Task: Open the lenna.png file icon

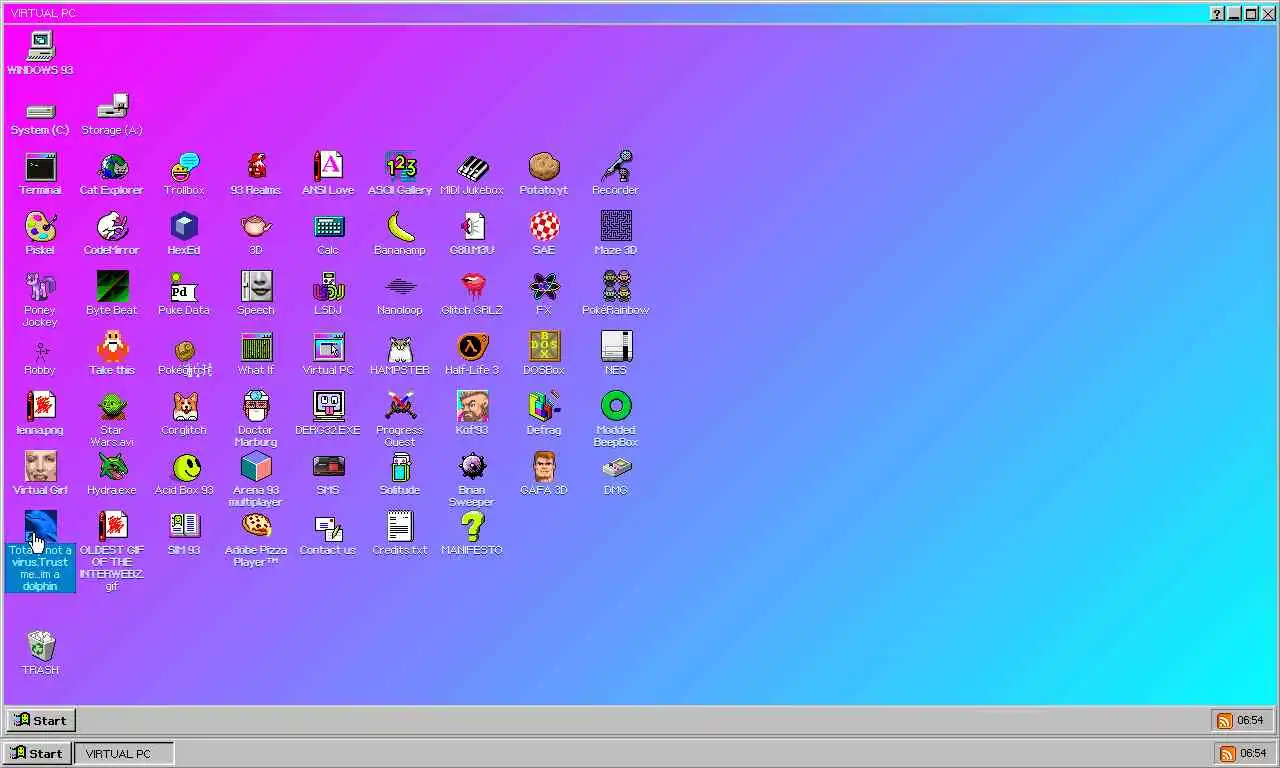Action: pos(40,406)
